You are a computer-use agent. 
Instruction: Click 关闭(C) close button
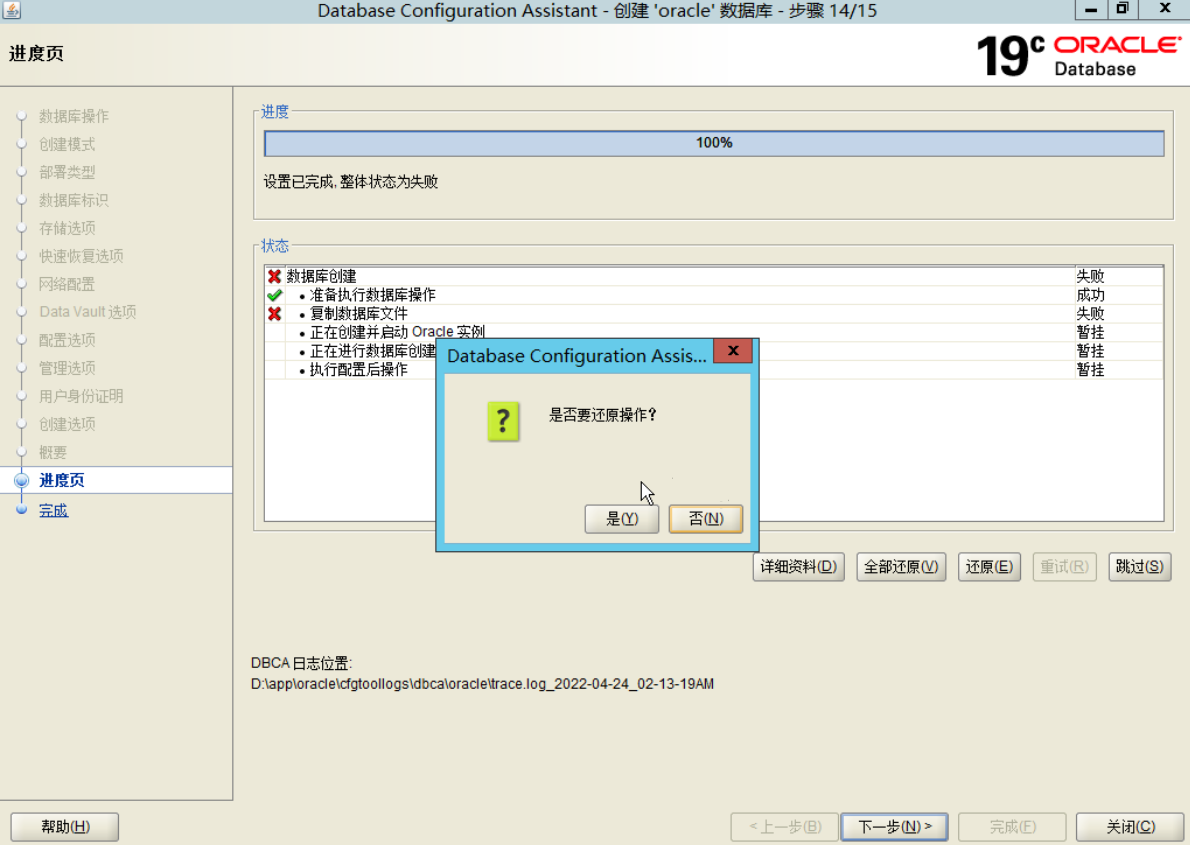click(1131, 827)
